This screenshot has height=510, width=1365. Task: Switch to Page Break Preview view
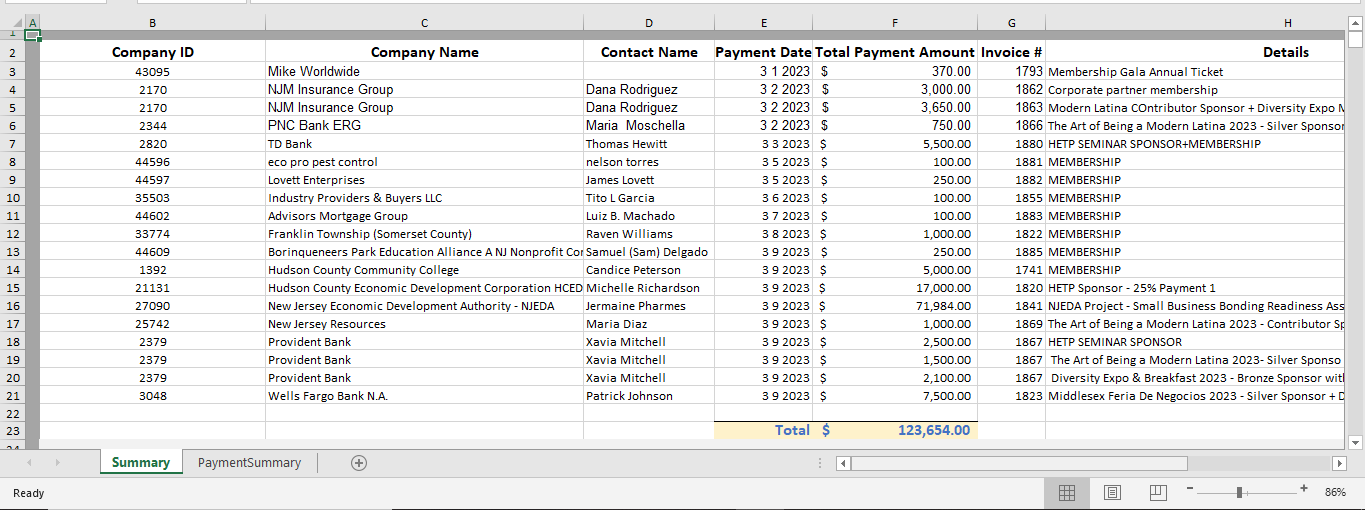coord(1158,492)
